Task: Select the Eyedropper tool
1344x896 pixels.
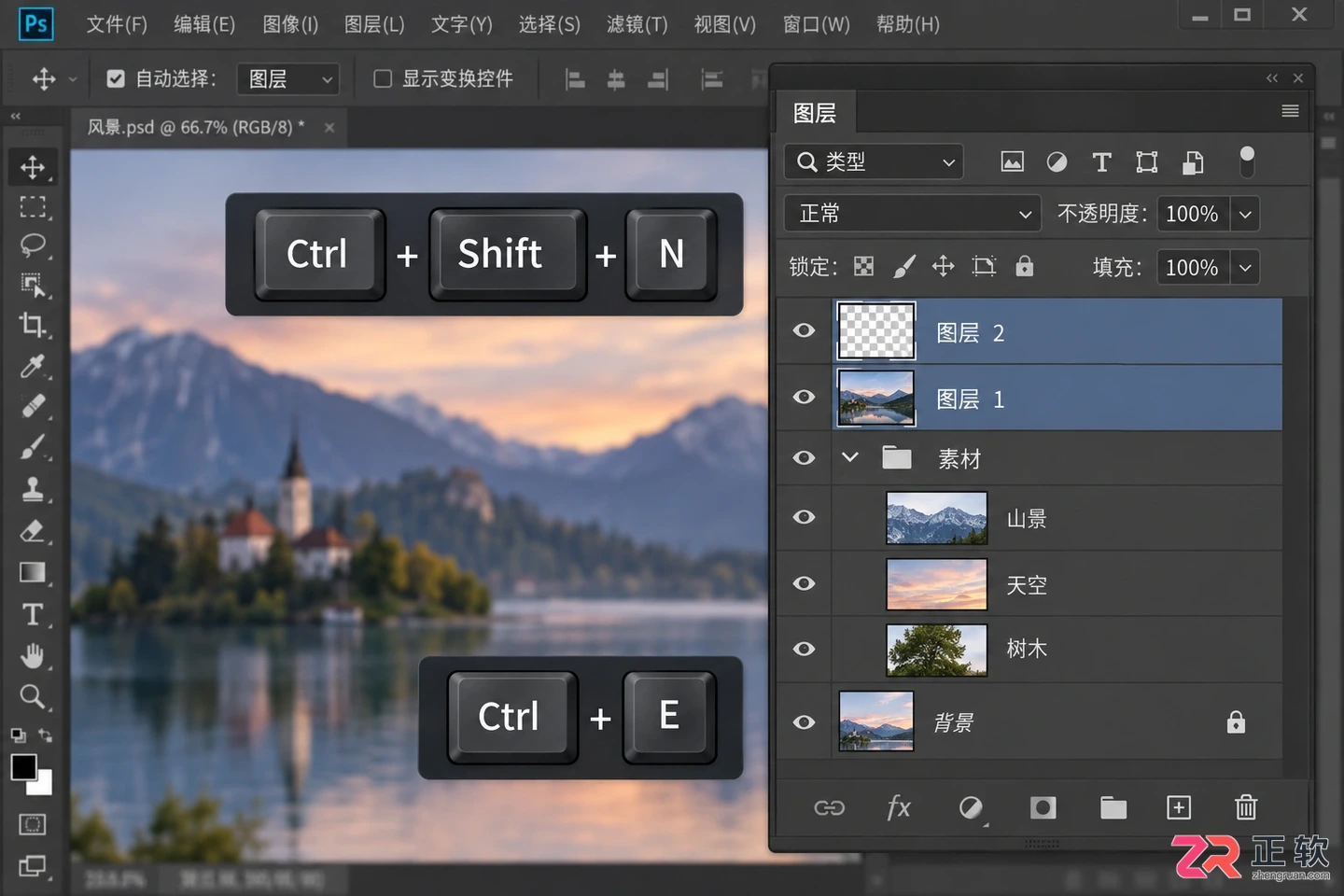Action: tap(33, 366)
